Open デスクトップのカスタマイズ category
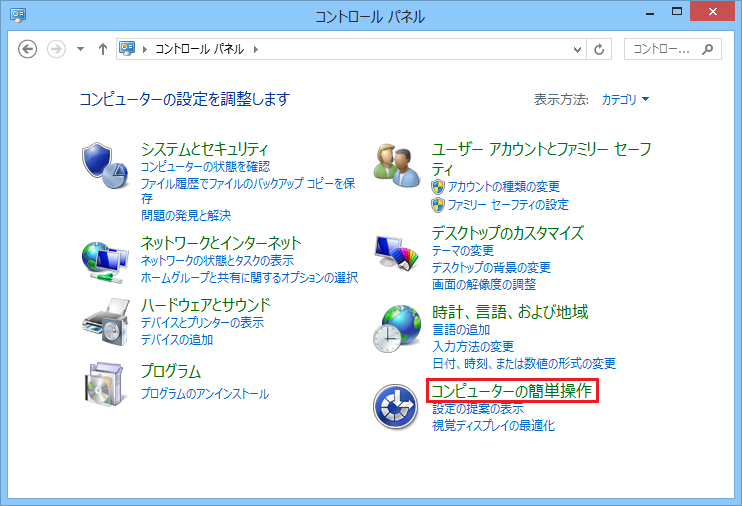Screen dimensions: 742x506 508,233
